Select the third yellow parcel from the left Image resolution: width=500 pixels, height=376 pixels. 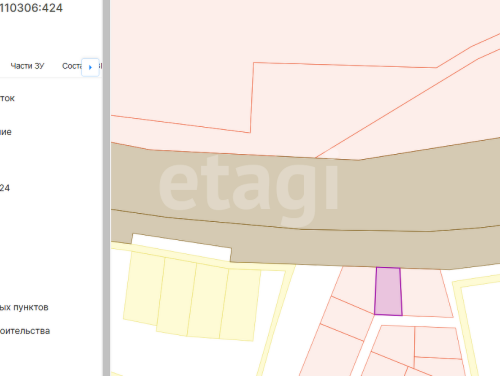(x=207, y=301)
